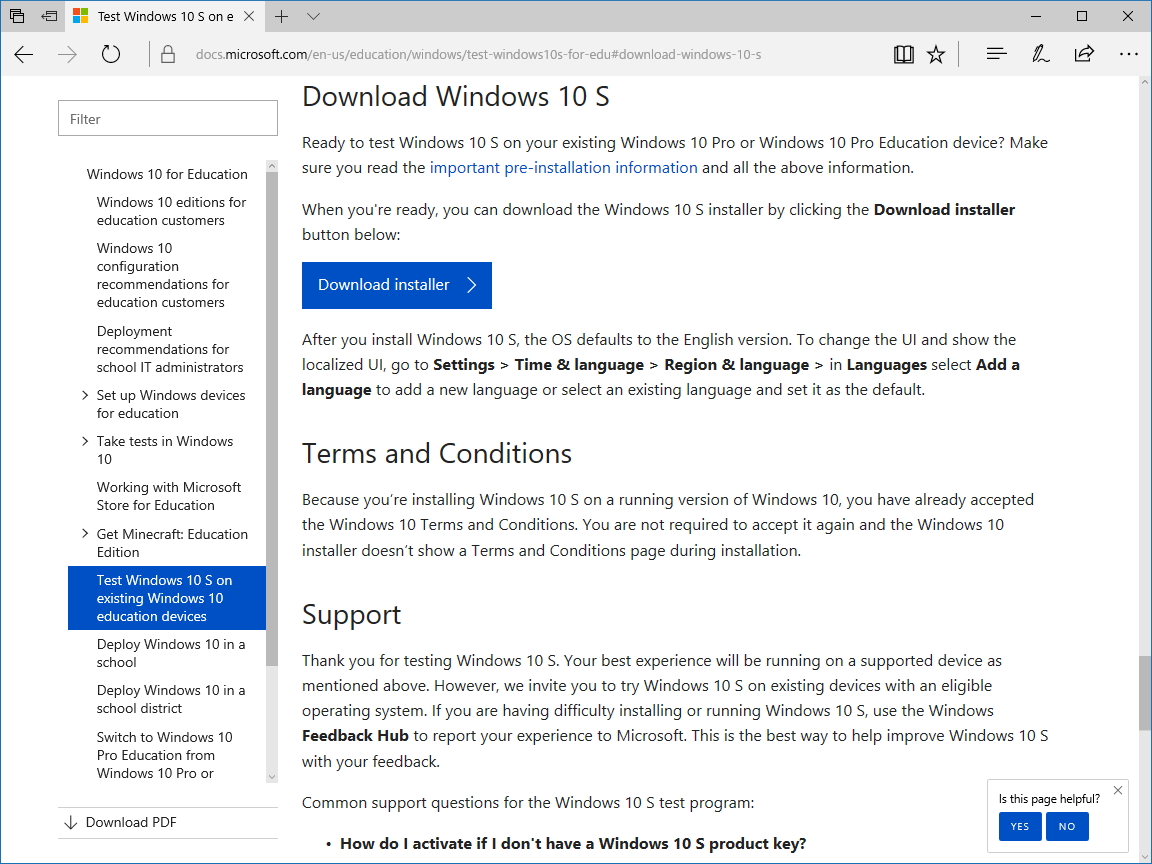Dismiss the 'Is this page helpful?' popup
Image resolution: width=1152 pixels, height=864 pixels.
tap(1117, 791)
